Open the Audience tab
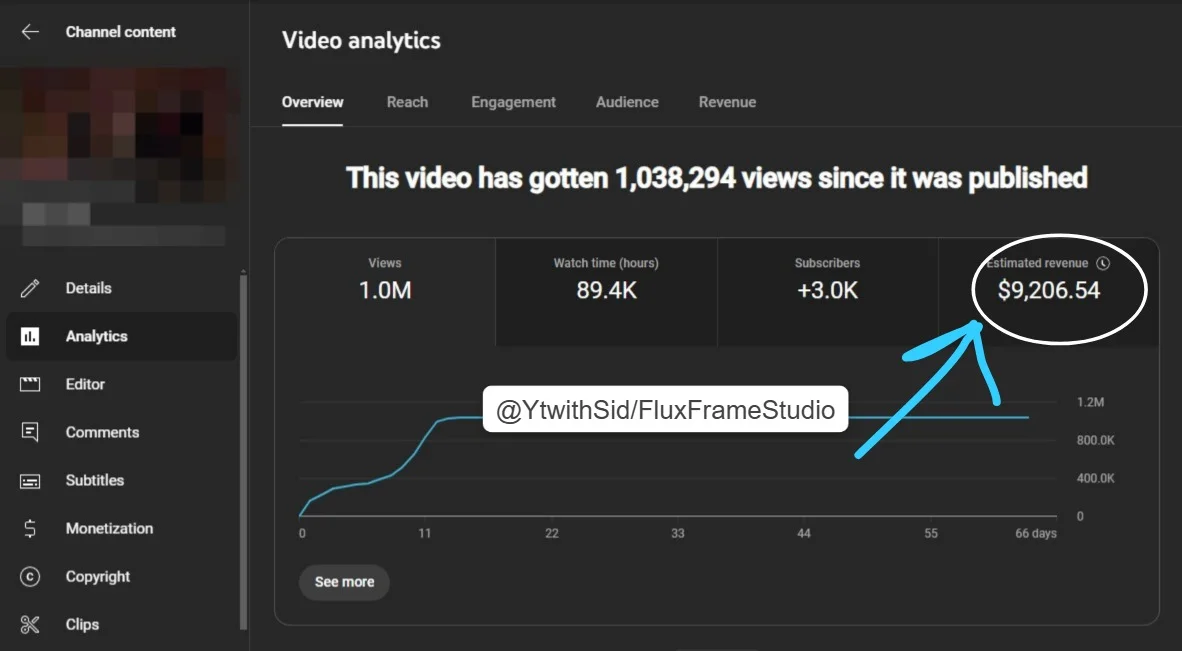Viewport: 1182px width, 651px height. point(627,102)
